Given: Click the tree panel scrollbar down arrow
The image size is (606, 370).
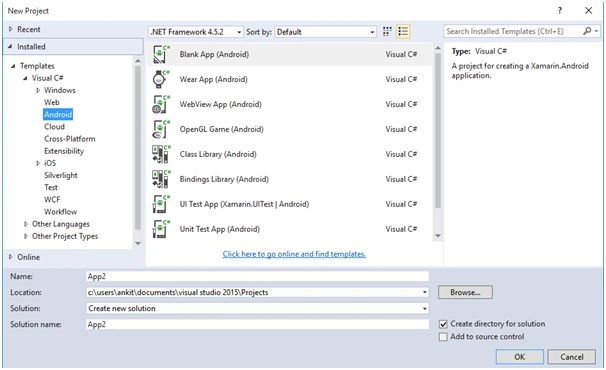Looking at the screenshot, I should click(138, 243).
